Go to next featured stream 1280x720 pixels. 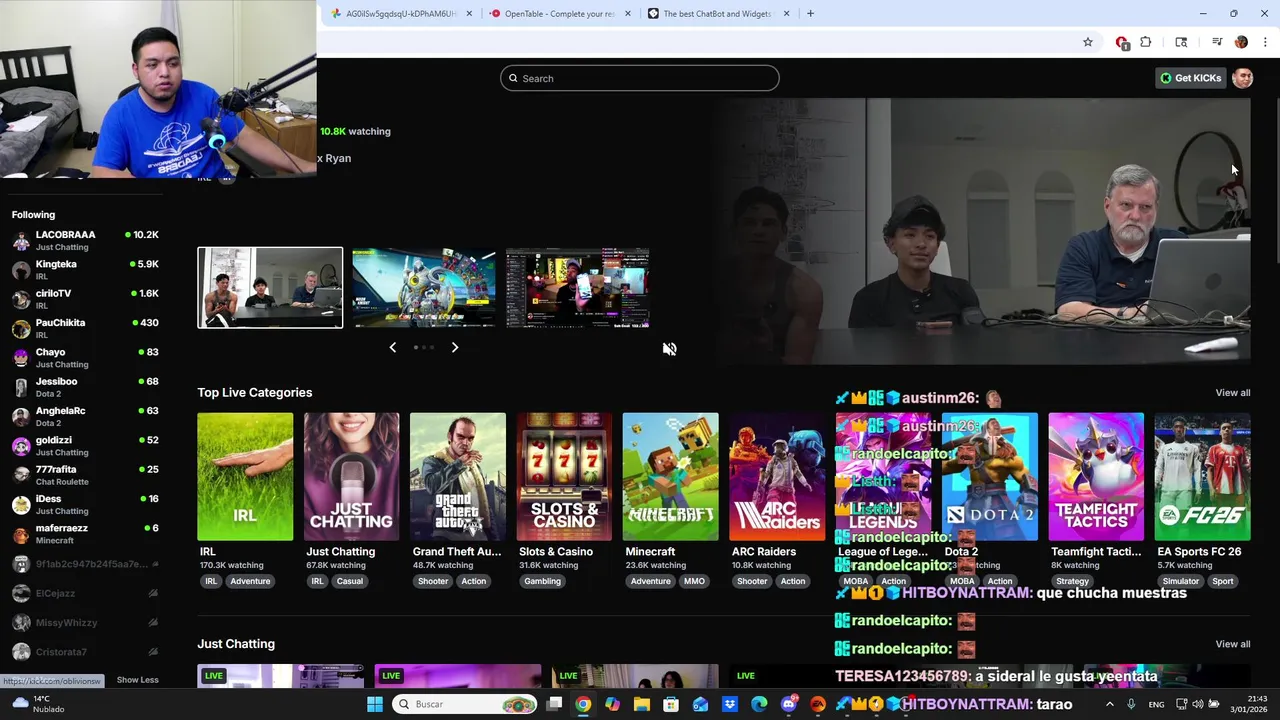point(454,347)
